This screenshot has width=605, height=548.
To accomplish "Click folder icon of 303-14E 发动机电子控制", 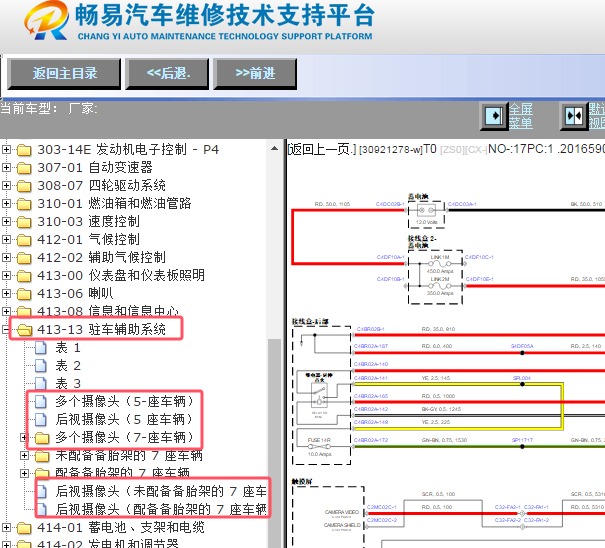I will click(24, 150).
